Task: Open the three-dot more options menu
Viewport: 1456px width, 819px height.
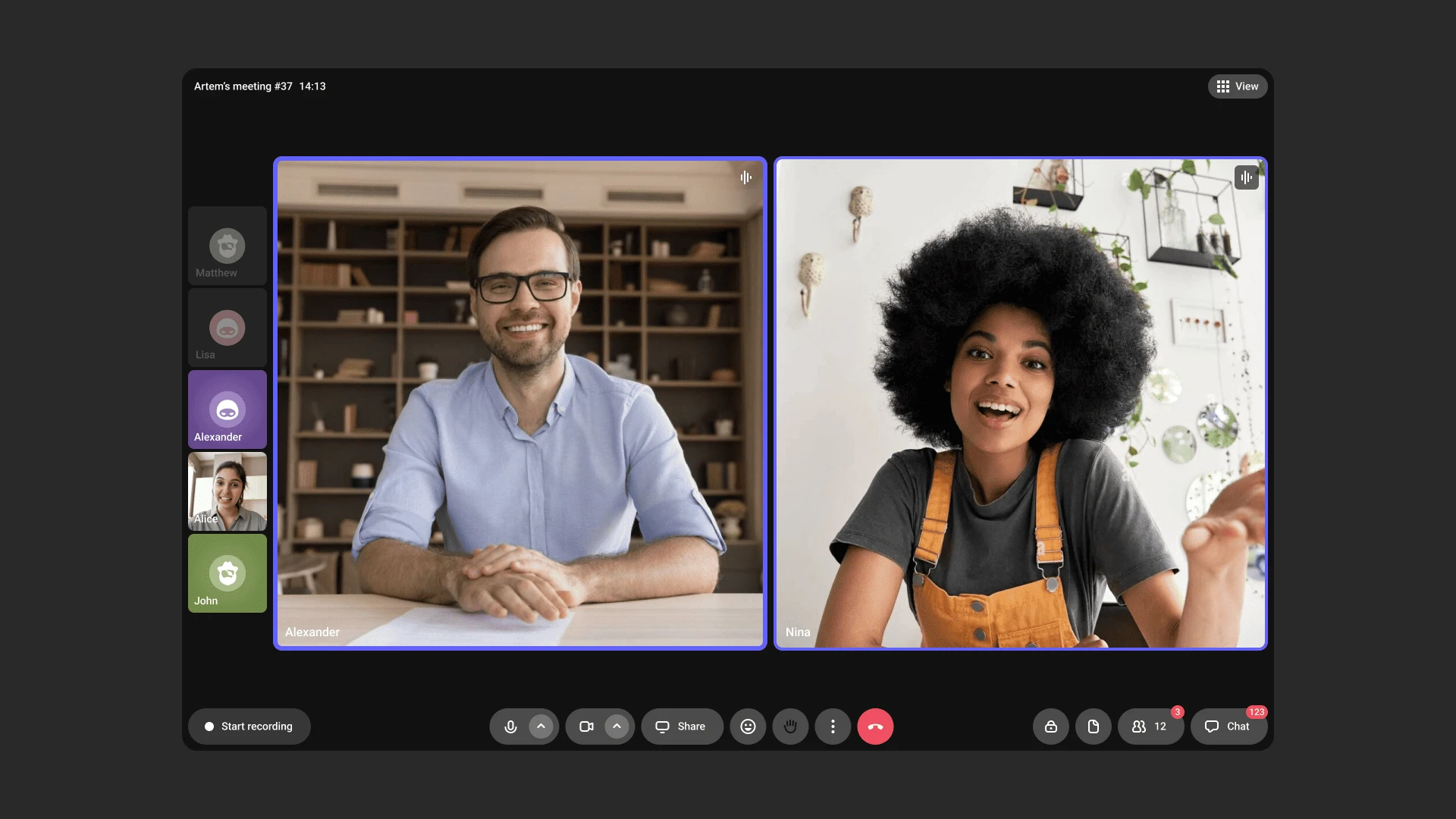Action: pos(833,726)
